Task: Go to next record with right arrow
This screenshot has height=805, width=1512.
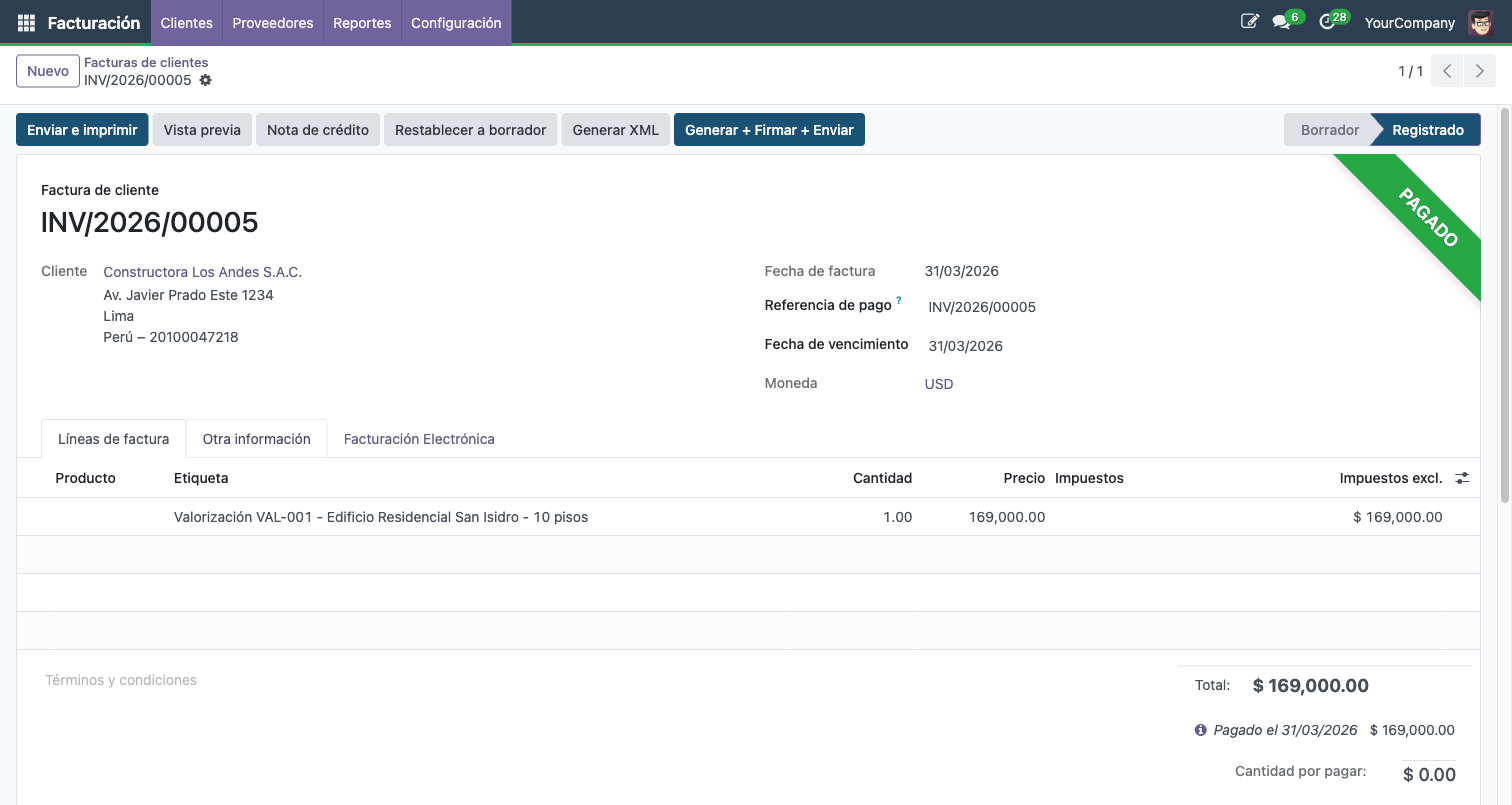Action: [x=1479, y=71]
